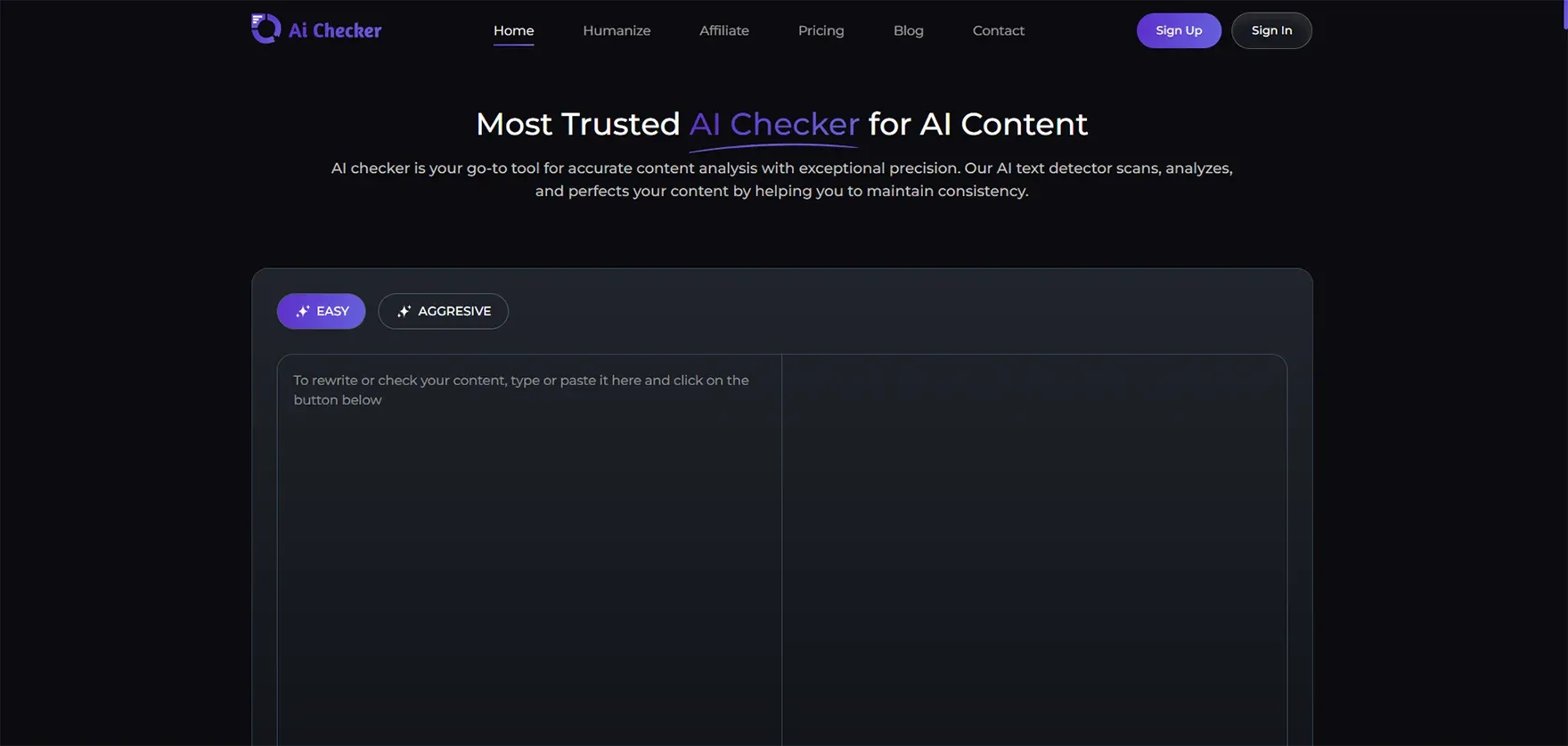Viewport: 1568px width, 746px height.
Task: Go to the Home nav tab
Action: tap(513, 30)
